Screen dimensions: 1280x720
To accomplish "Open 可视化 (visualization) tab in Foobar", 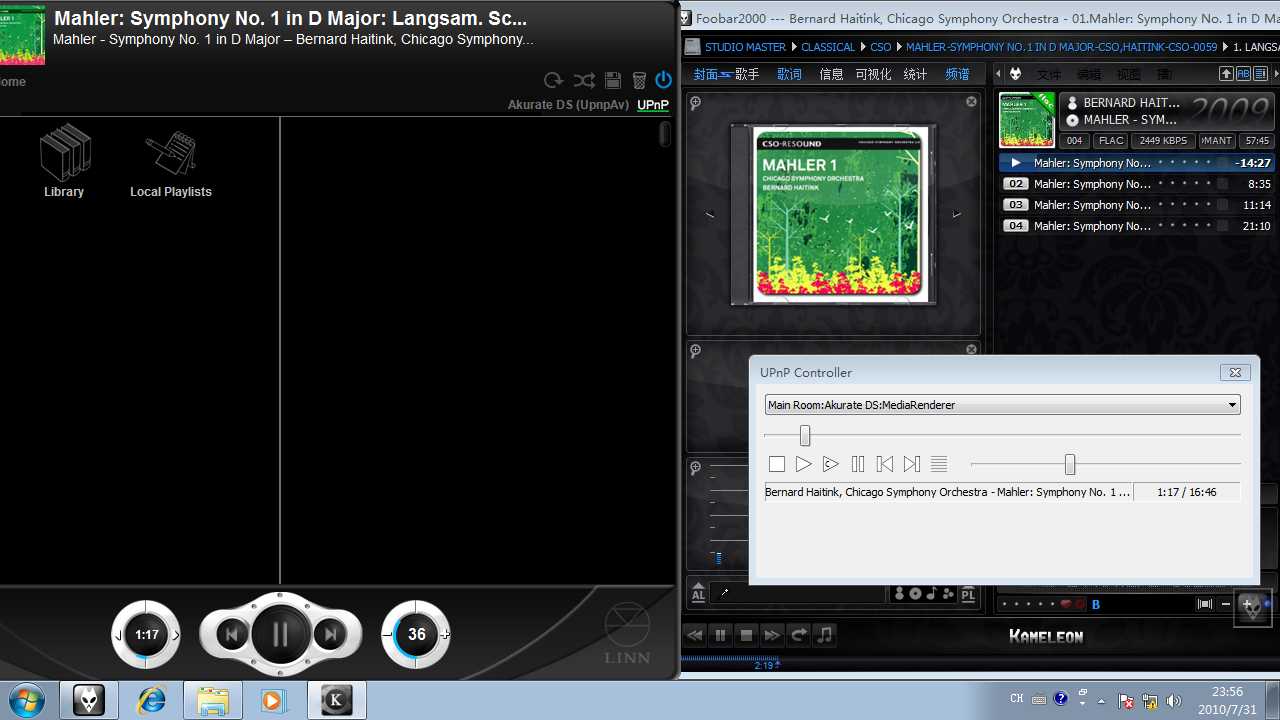I will pyautogui.click(x=873, y=74).
